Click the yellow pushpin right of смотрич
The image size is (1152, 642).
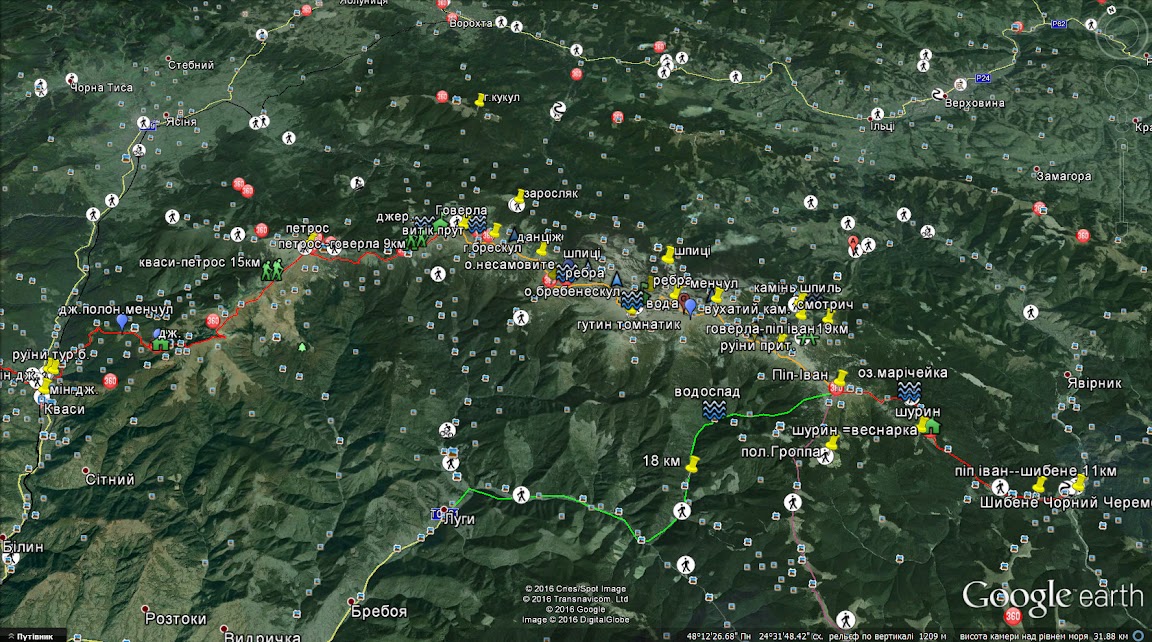click(x=828, y=317)
